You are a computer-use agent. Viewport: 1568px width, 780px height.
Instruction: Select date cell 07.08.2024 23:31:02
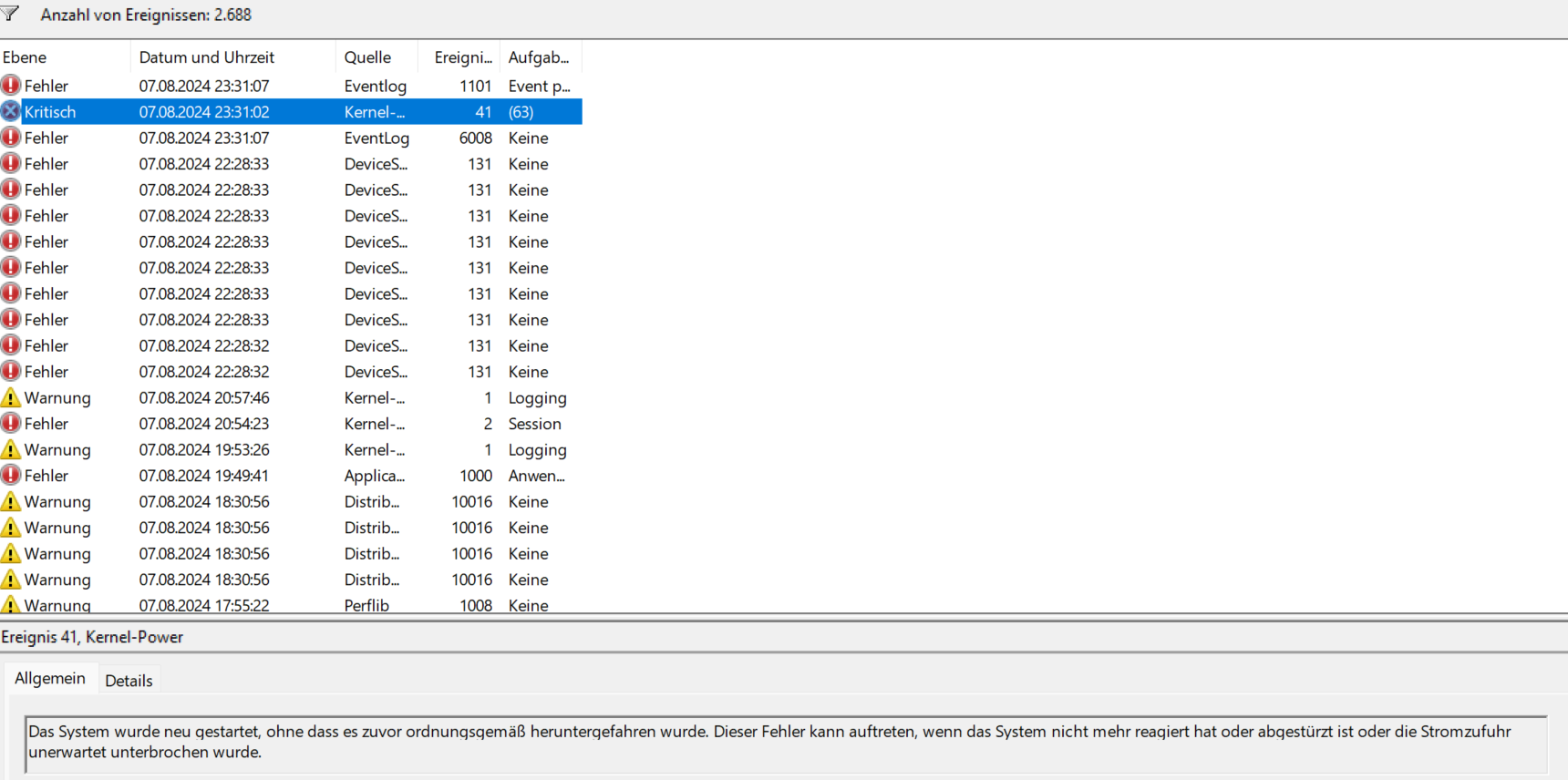tap(204, 112)
